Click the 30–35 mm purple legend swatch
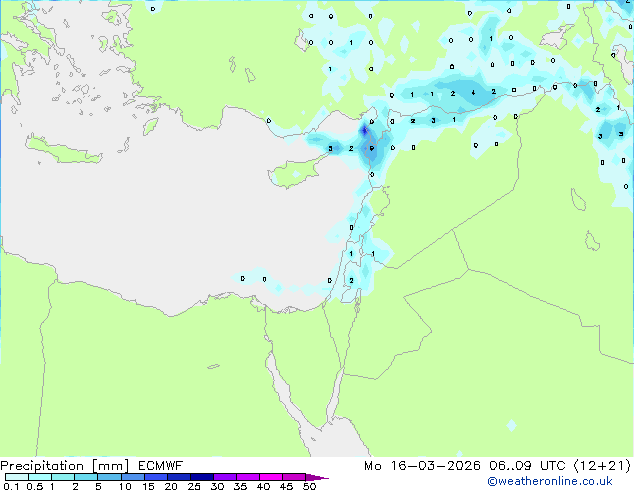The height and width of the screenshot is (490, 634). pyautogui.click(x=225, y=477)
